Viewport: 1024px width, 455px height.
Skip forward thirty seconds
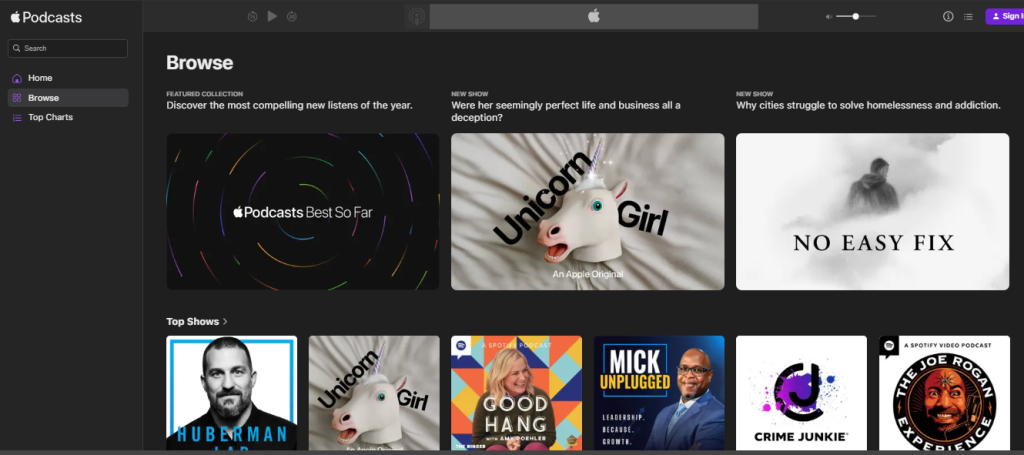292,16
